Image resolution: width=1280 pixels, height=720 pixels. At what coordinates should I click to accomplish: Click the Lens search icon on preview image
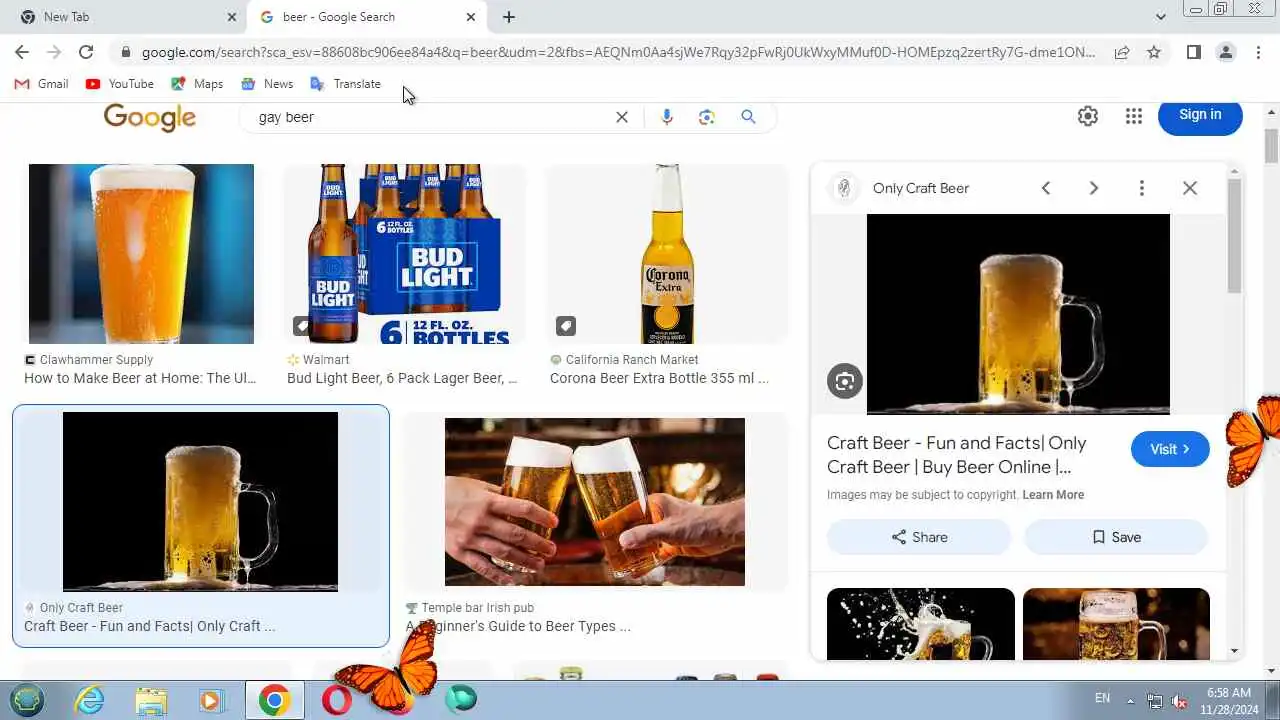tap(845, 381)
